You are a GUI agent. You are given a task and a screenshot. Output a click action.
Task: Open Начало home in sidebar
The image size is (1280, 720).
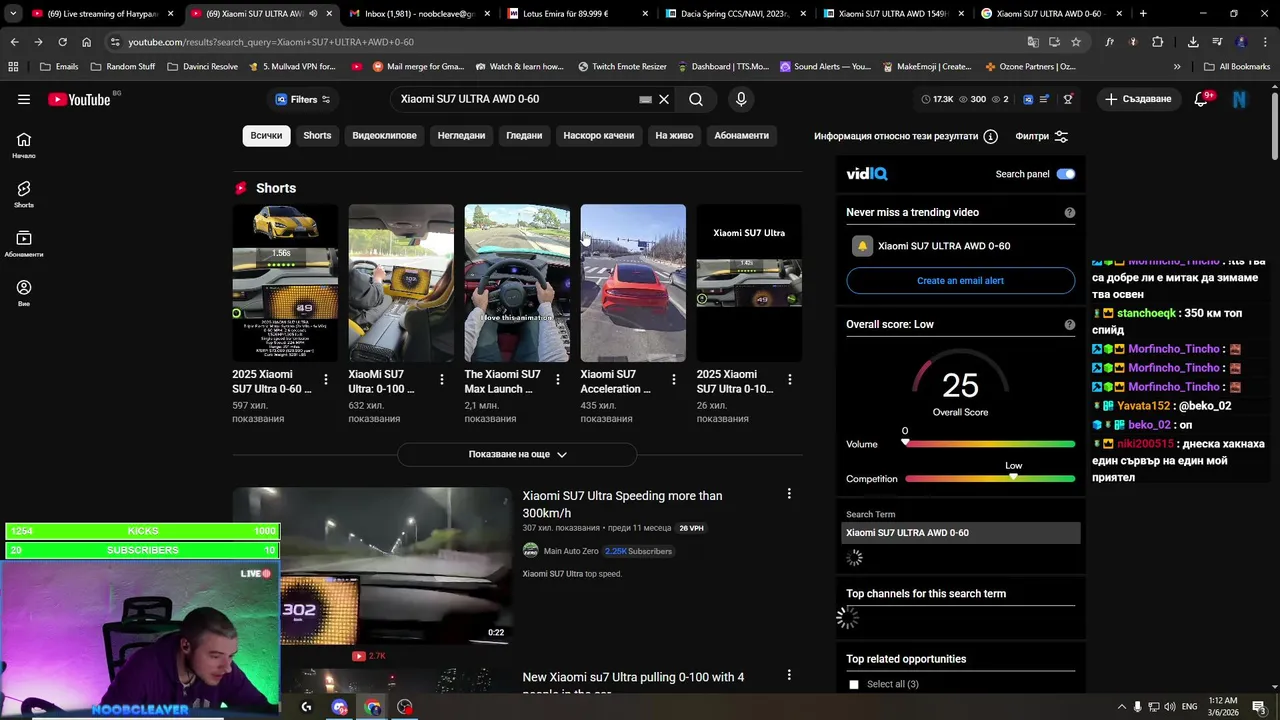[x=24, y=145]
